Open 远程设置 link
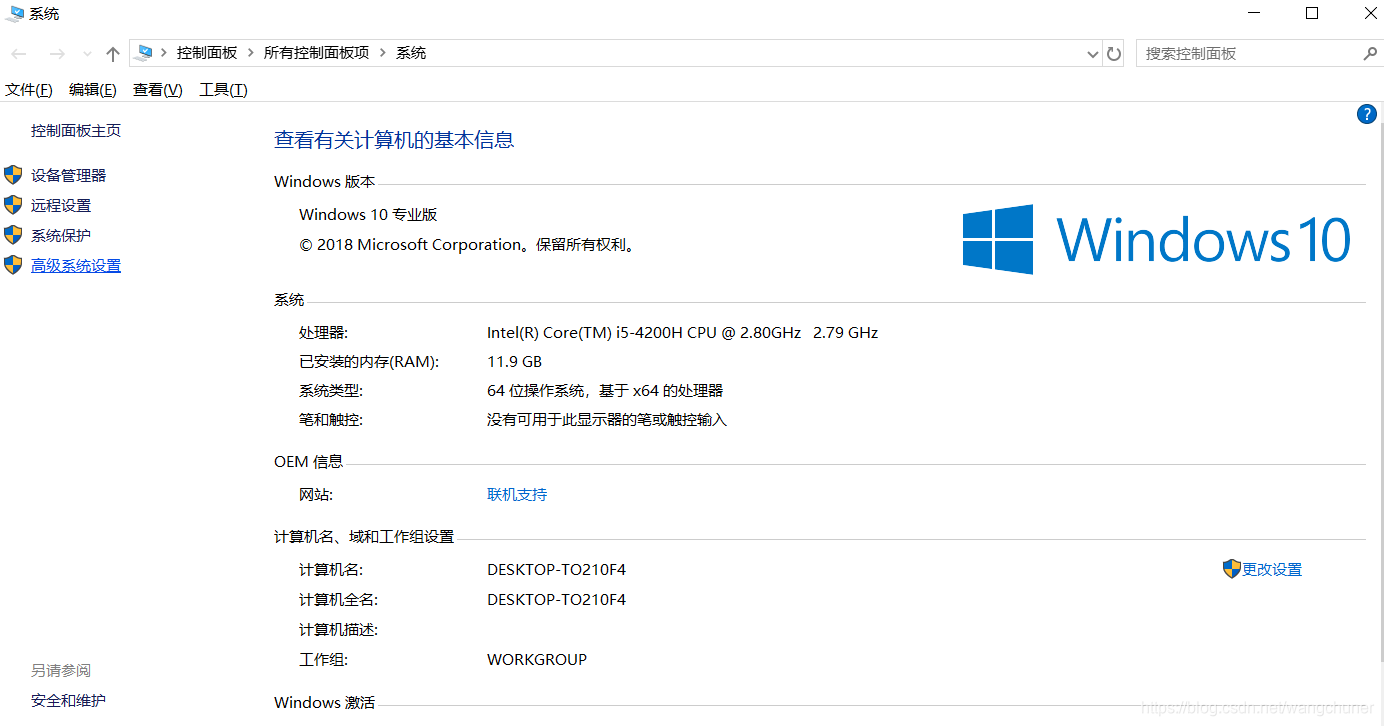The width and height of the screenshot is (1384, 726). [x=61, y=206]
